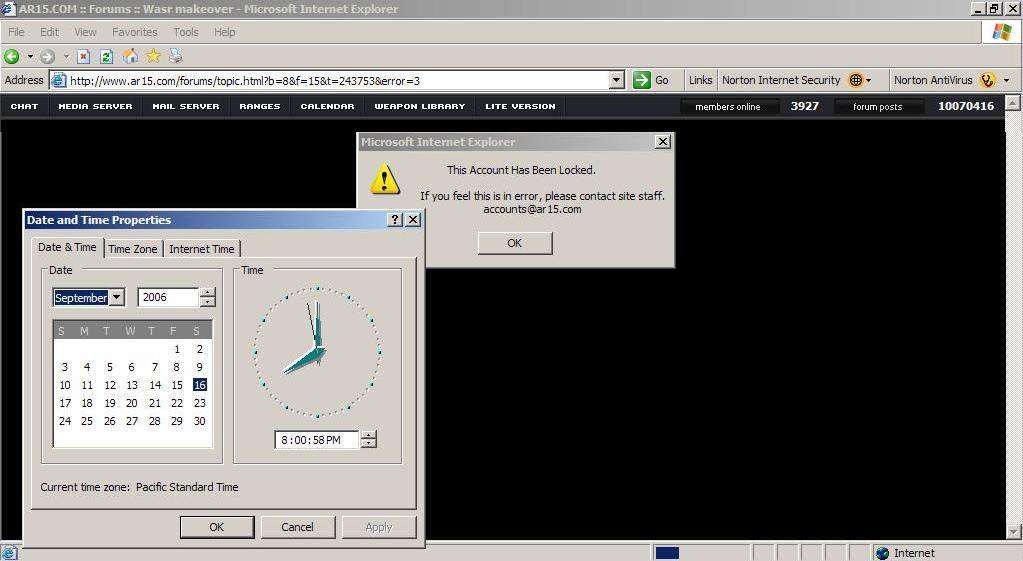Open the Home page icon
1023x561 pixels.
tap(130, 56)
